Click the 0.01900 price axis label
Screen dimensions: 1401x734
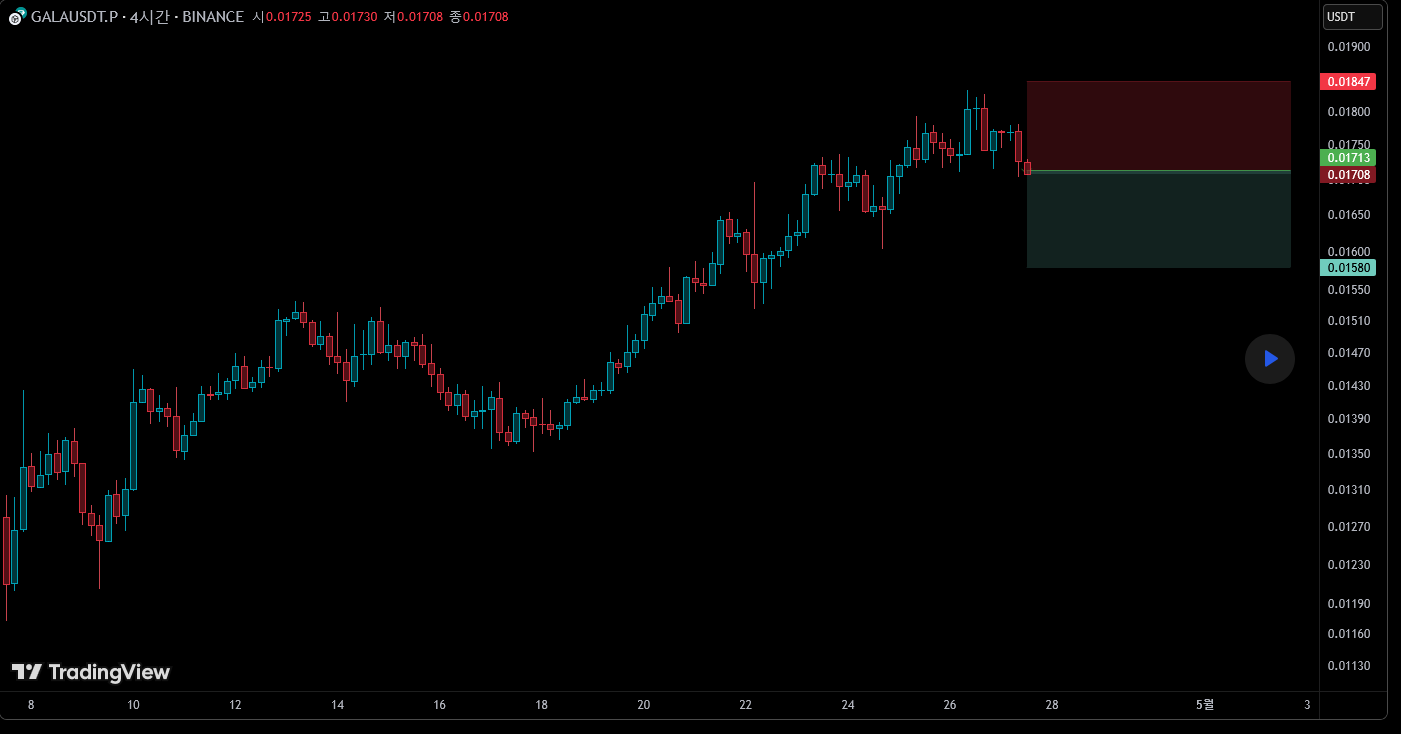click(x=1348, y=47)
